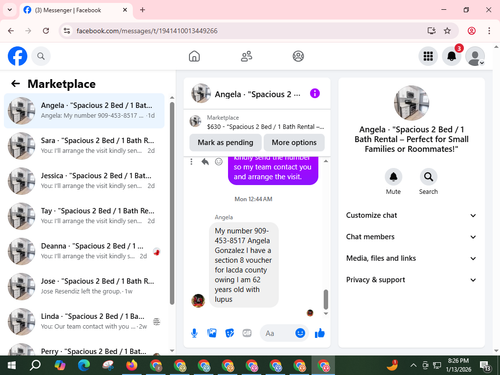The width and height of the screenshot is (500, 375).
Task: Click the scroll-down arrow of the chat messages
Action: point(326,313)
